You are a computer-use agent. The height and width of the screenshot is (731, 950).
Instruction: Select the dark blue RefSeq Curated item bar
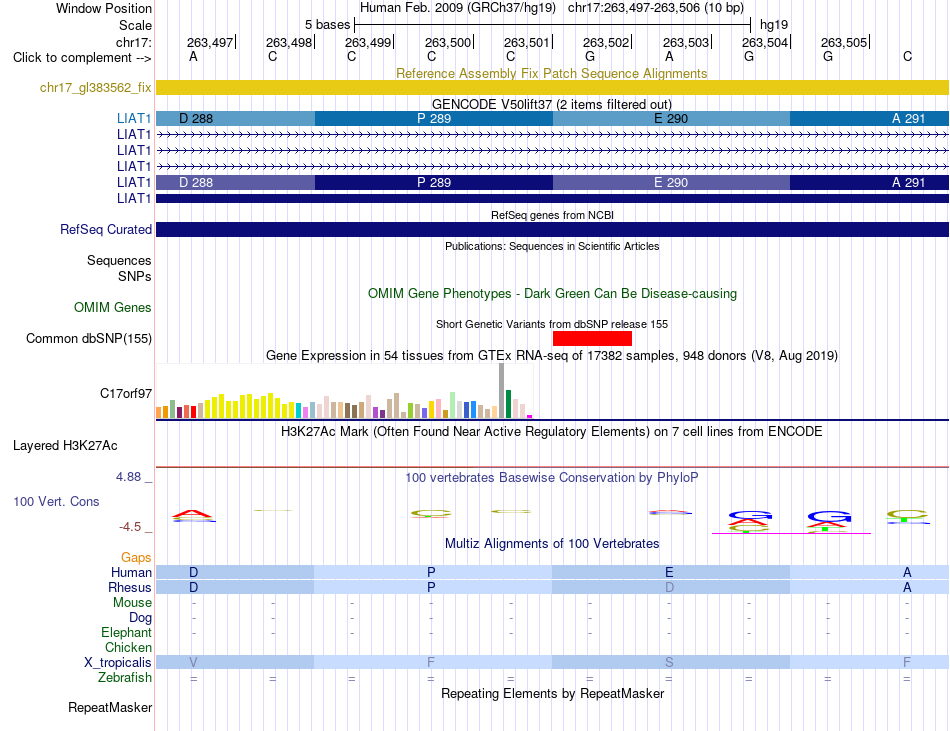pyautogui.click(x=552, y=230)
